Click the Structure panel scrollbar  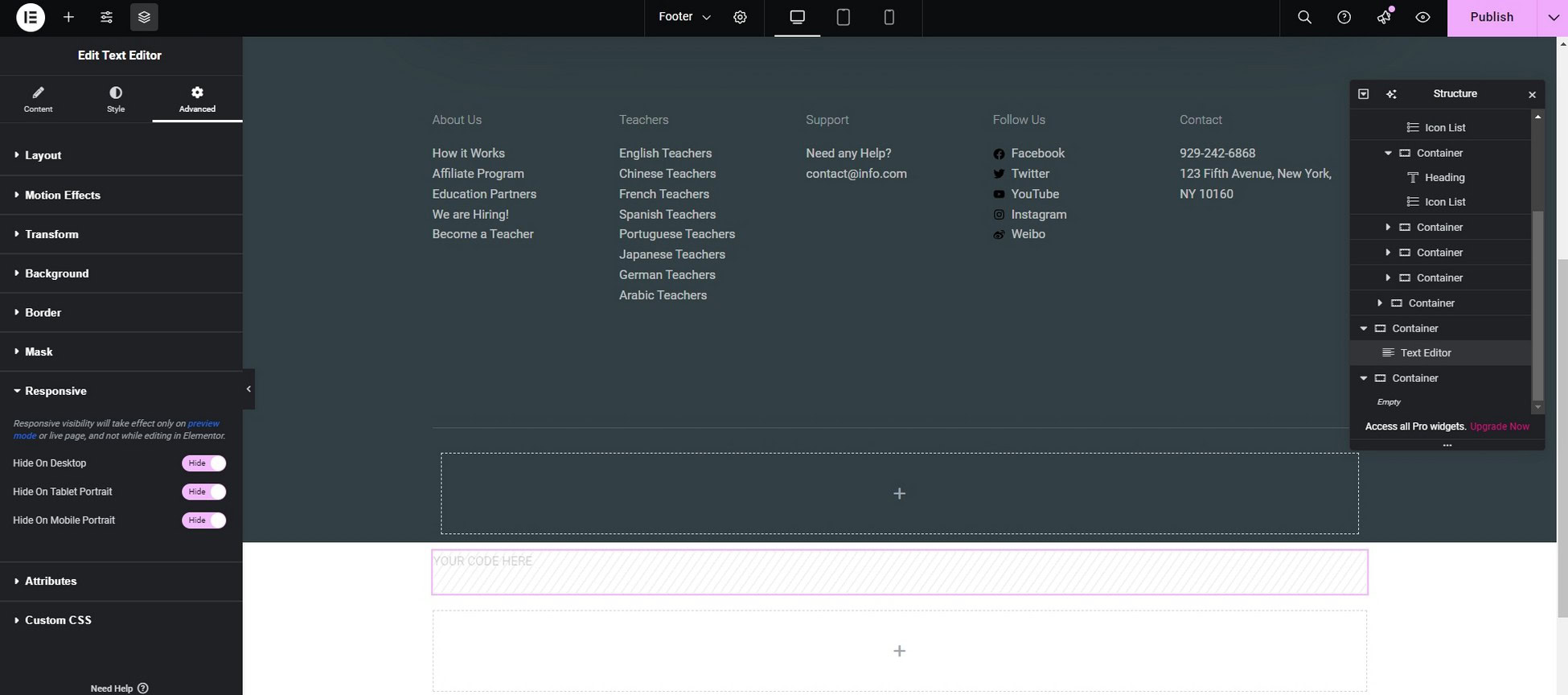[x=1537, y=305]
